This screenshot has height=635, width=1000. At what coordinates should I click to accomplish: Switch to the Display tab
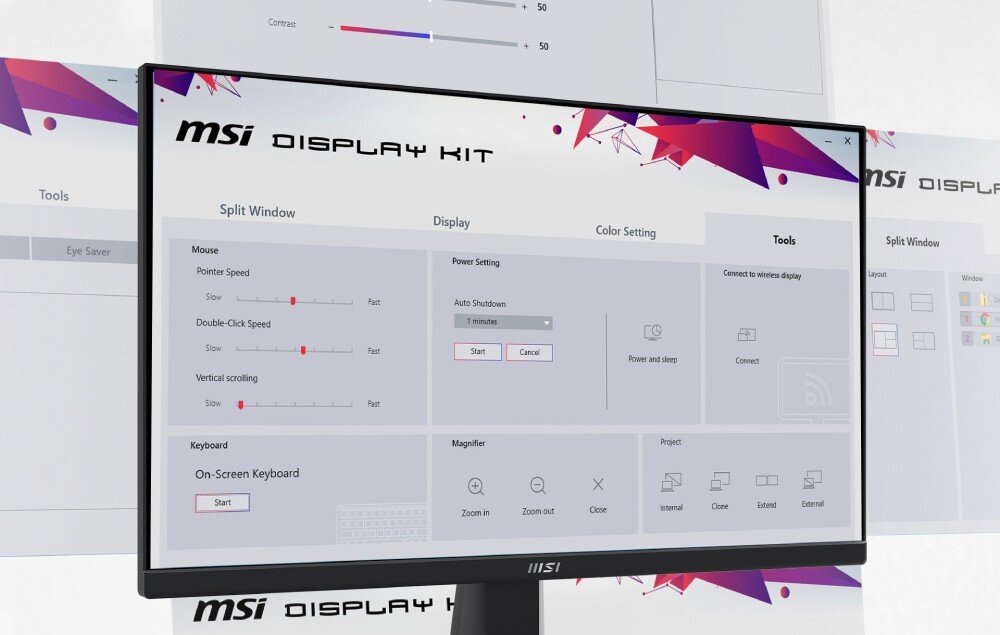pyautogui.click(x=452, y=222)
